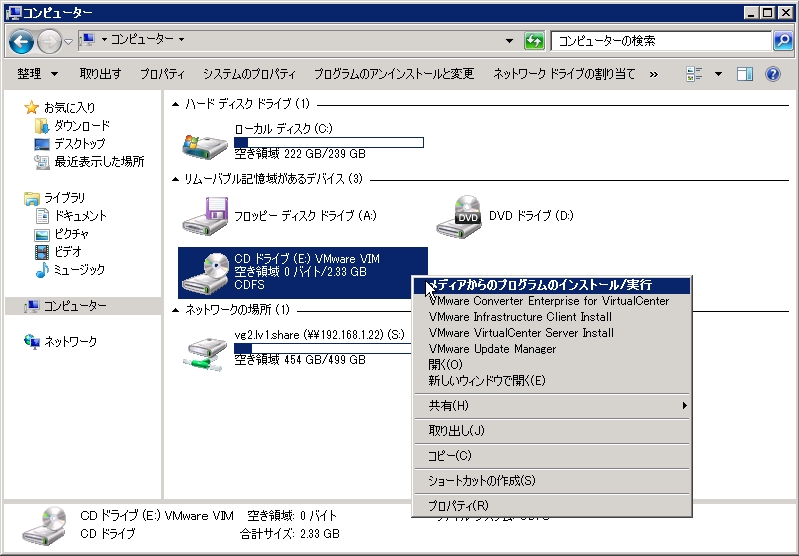The width and height of the screenshot is (799, 556).
Task: Collapse リムーバブル記憶域があるデバイス group
Action: coord(176,179)
